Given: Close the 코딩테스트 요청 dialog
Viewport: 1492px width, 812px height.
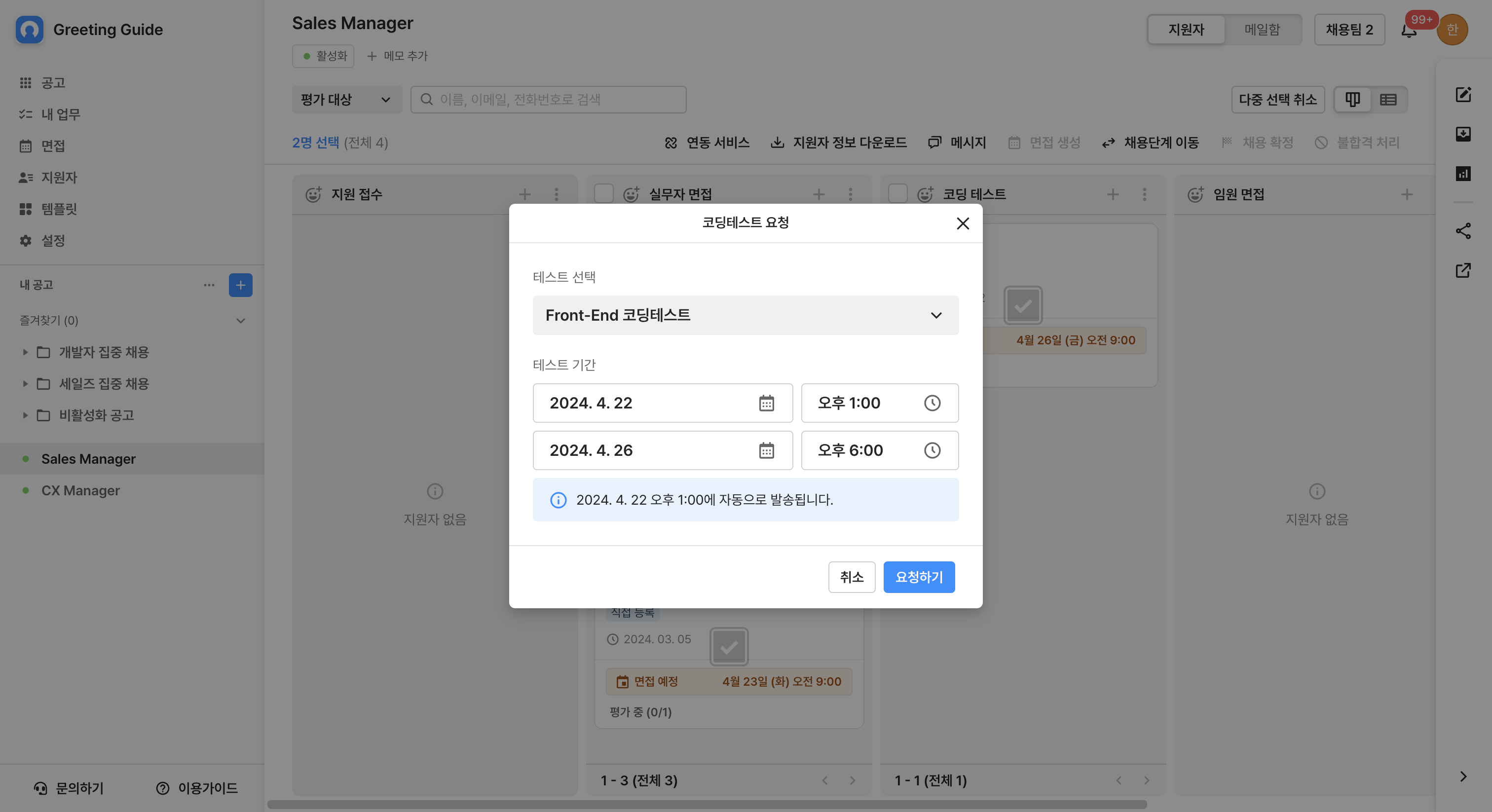Looking at the screenshot, I should [963, 223].
